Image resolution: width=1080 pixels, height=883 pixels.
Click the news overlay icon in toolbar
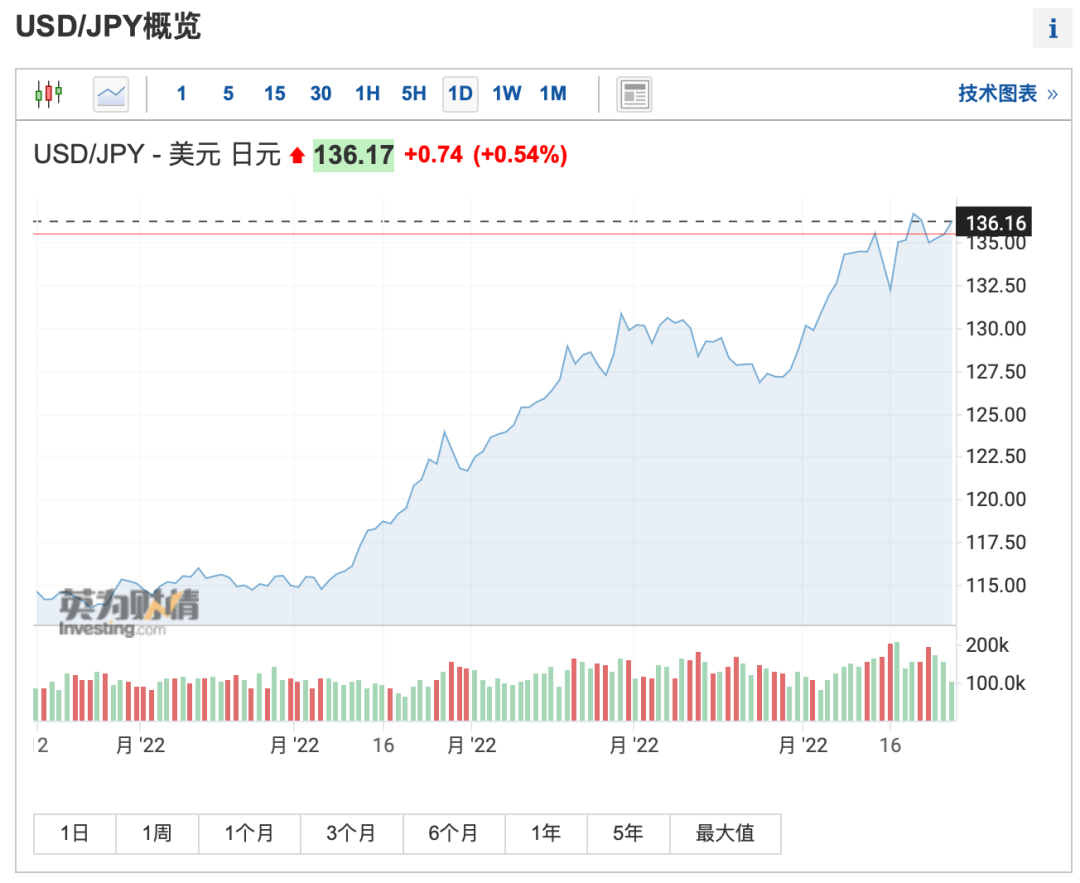click(634, 94)
